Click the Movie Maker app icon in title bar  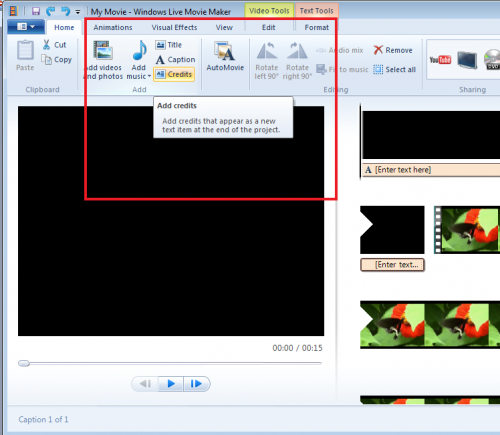point(13,11)
